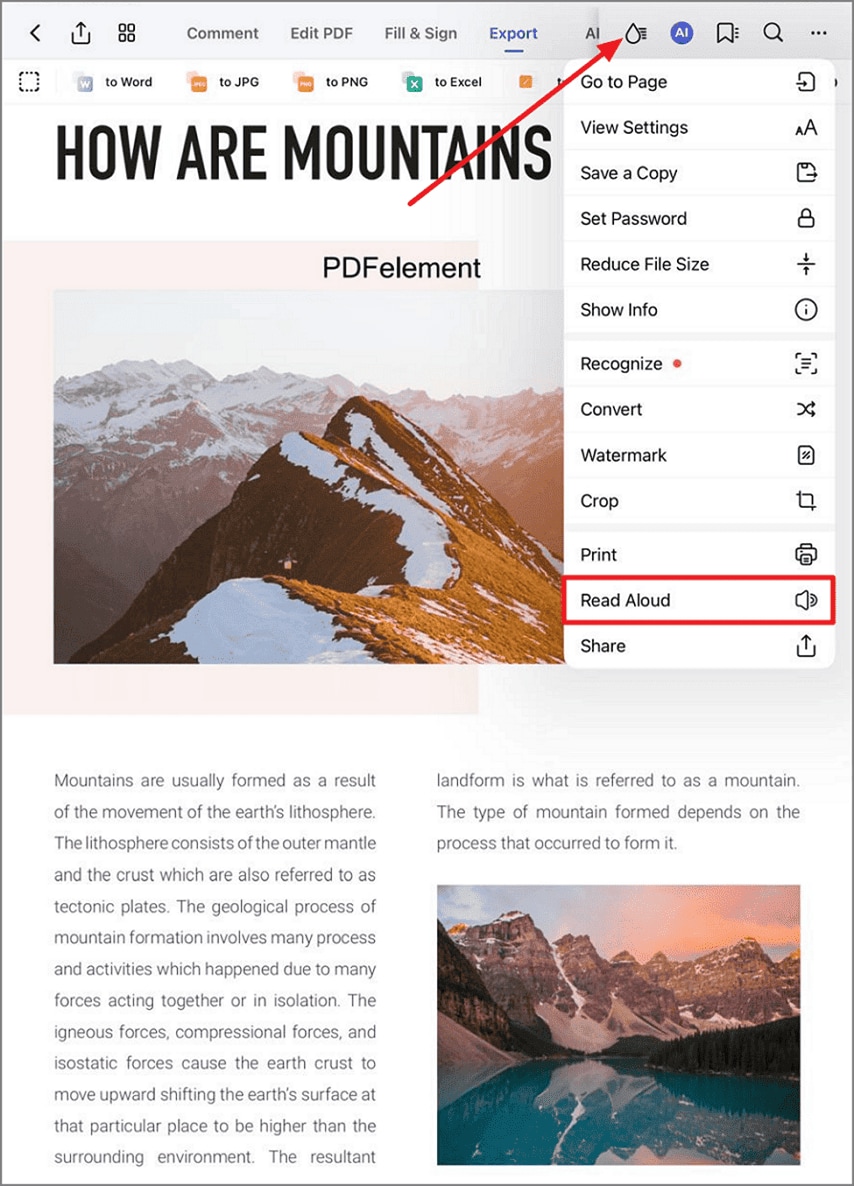This screenshot has width=854, height=1186.
Task: Switch to the Edit PDF tab
Action: point(321,33)
